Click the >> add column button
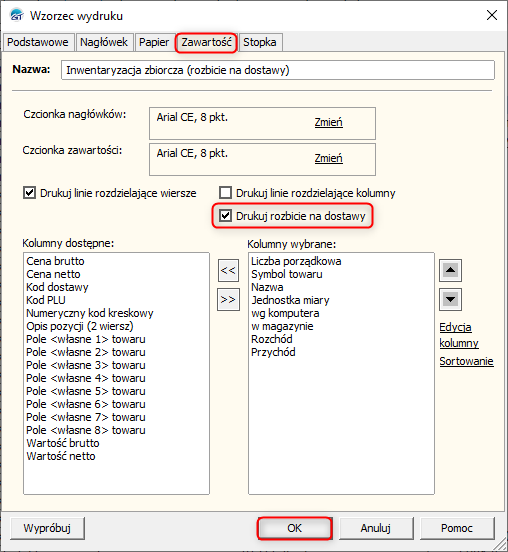508x552 pixels. (x=228, y=300)
